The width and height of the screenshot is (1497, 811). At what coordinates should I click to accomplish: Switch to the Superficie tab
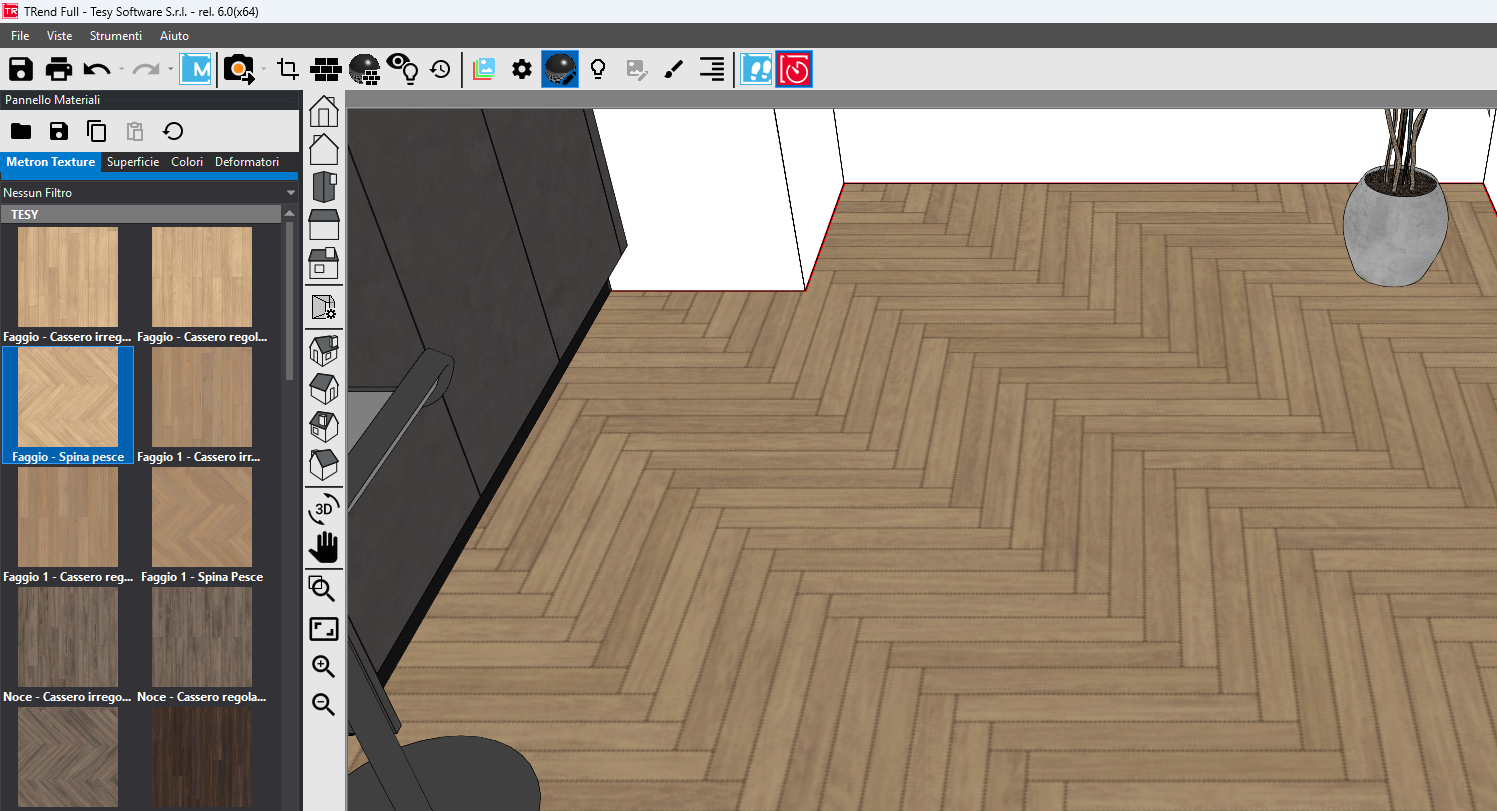[133, 162]
